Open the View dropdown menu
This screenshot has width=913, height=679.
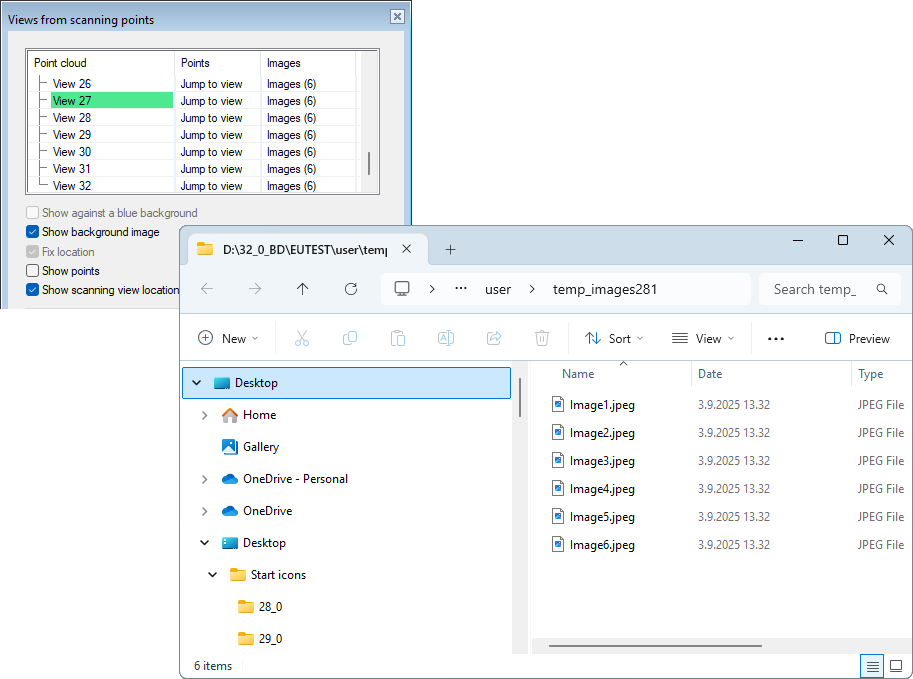pyautogui.click(x=703, y=339)
